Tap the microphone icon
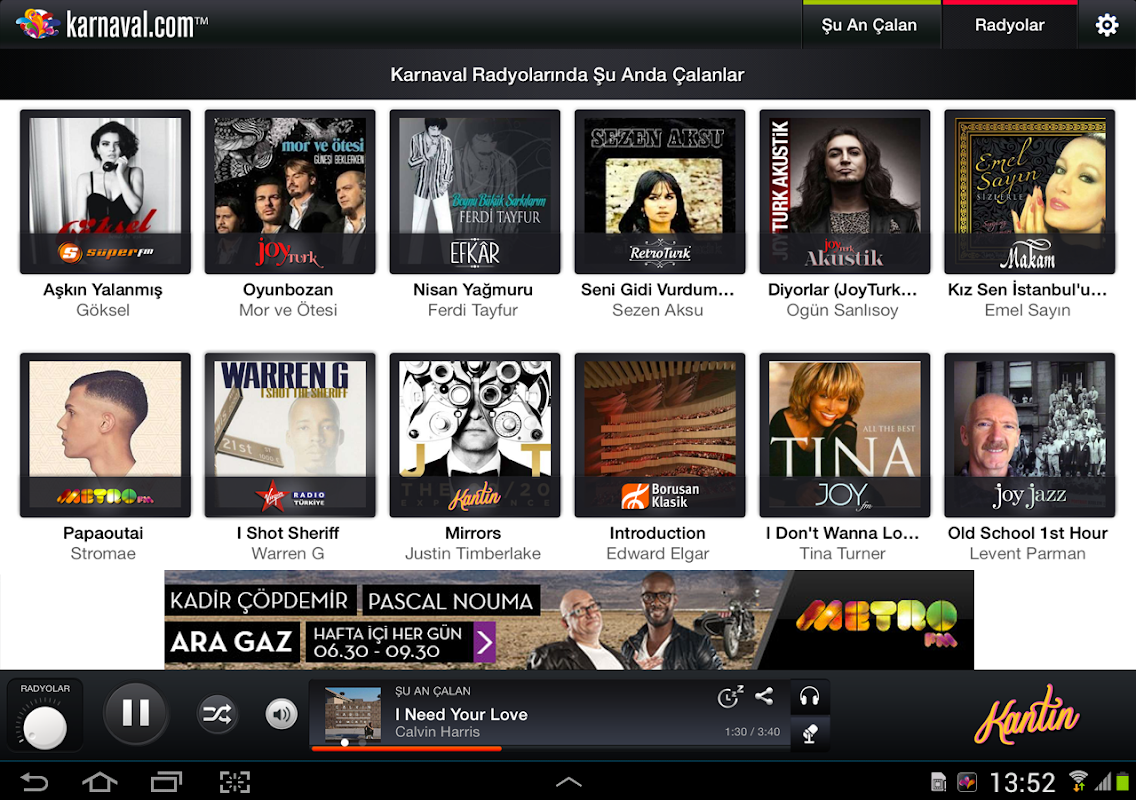Image resolution: width=1136 pixels, height=800 pixels. tap(809, 734)
